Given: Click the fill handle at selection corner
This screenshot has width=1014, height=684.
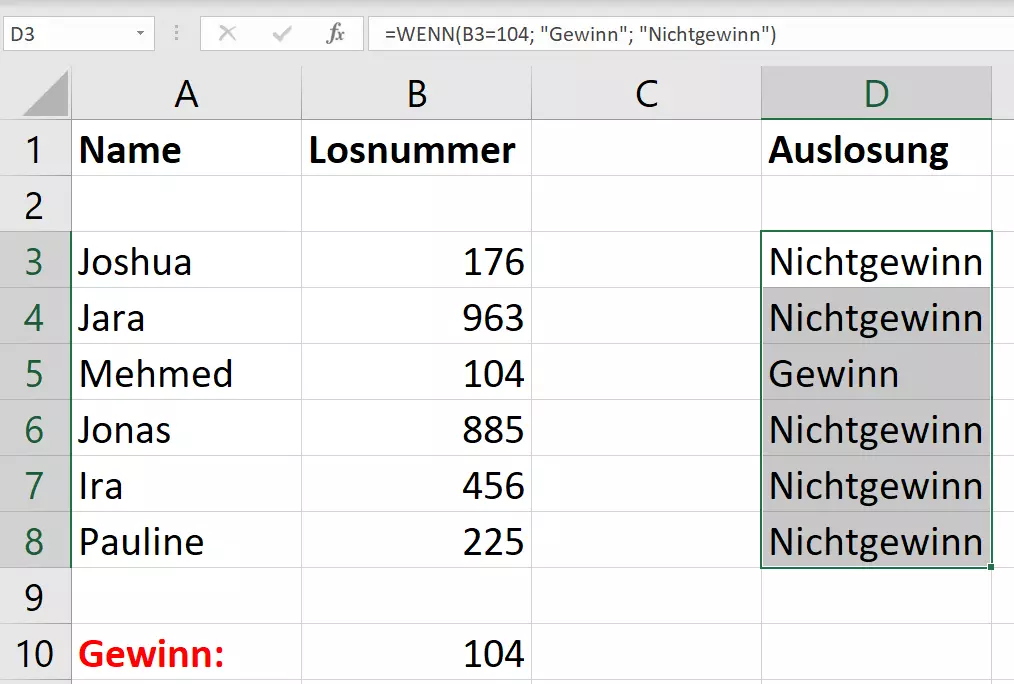Looking at the screenshot, I should pos(991,567).
